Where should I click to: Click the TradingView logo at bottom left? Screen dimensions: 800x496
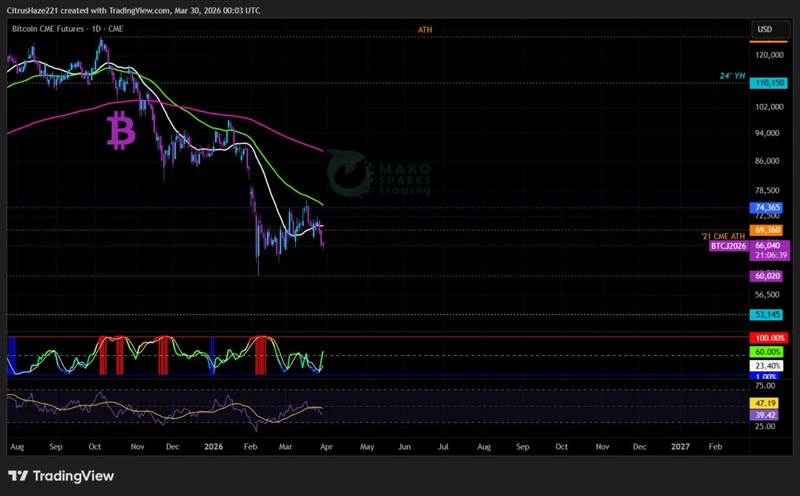(x=61, y=476)
